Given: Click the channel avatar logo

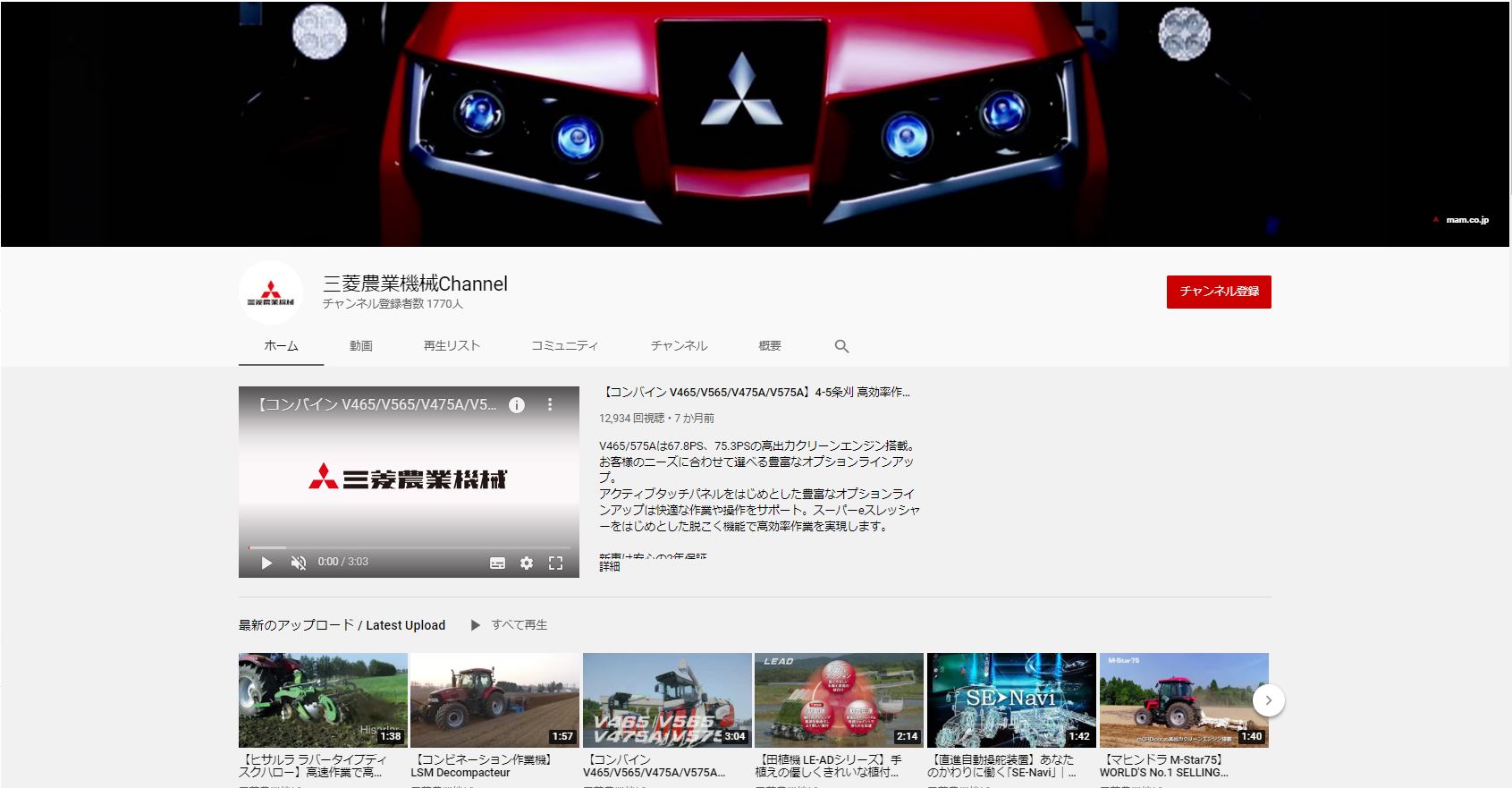Looking at the screenshot, I should click(x=270, y=292).
